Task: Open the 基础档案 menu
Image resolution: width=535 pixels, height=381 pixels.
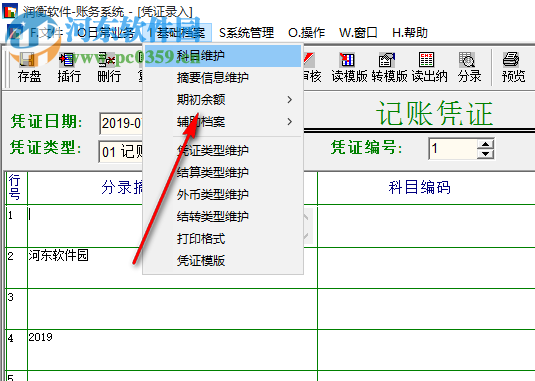Action: (x=176, y=33)
